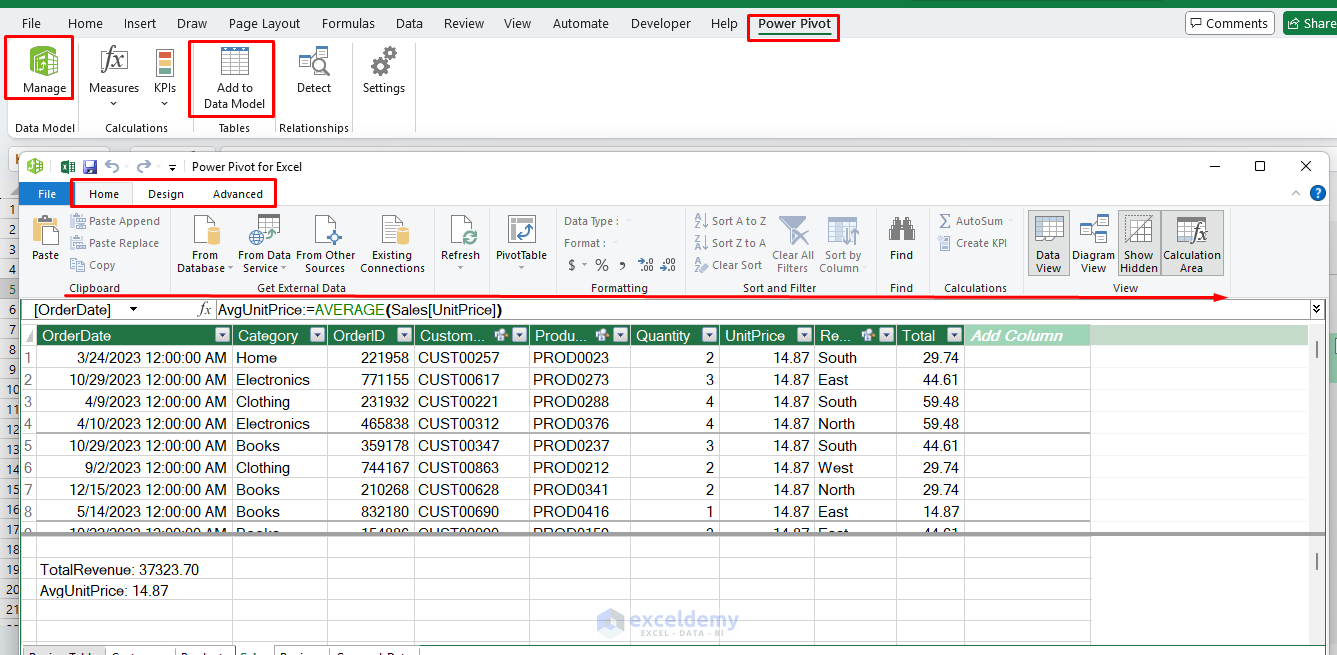The width and height of the screenshot is (1337, 655).
Task: Toggle Show Hidden
Action: tap(1139, 244)
